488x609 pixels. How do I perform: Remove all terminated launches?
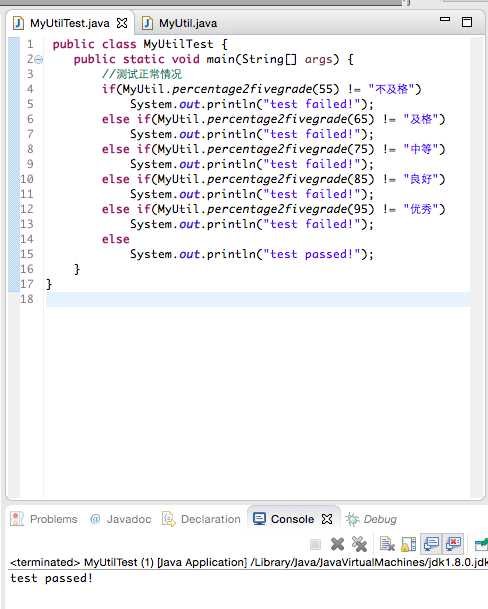[x=359, y=544]
